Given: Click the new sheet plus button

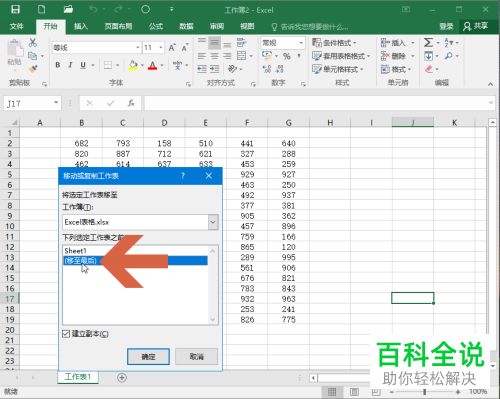Looking at the screenshot, I should pyautogui.click(x=122, y=378).
